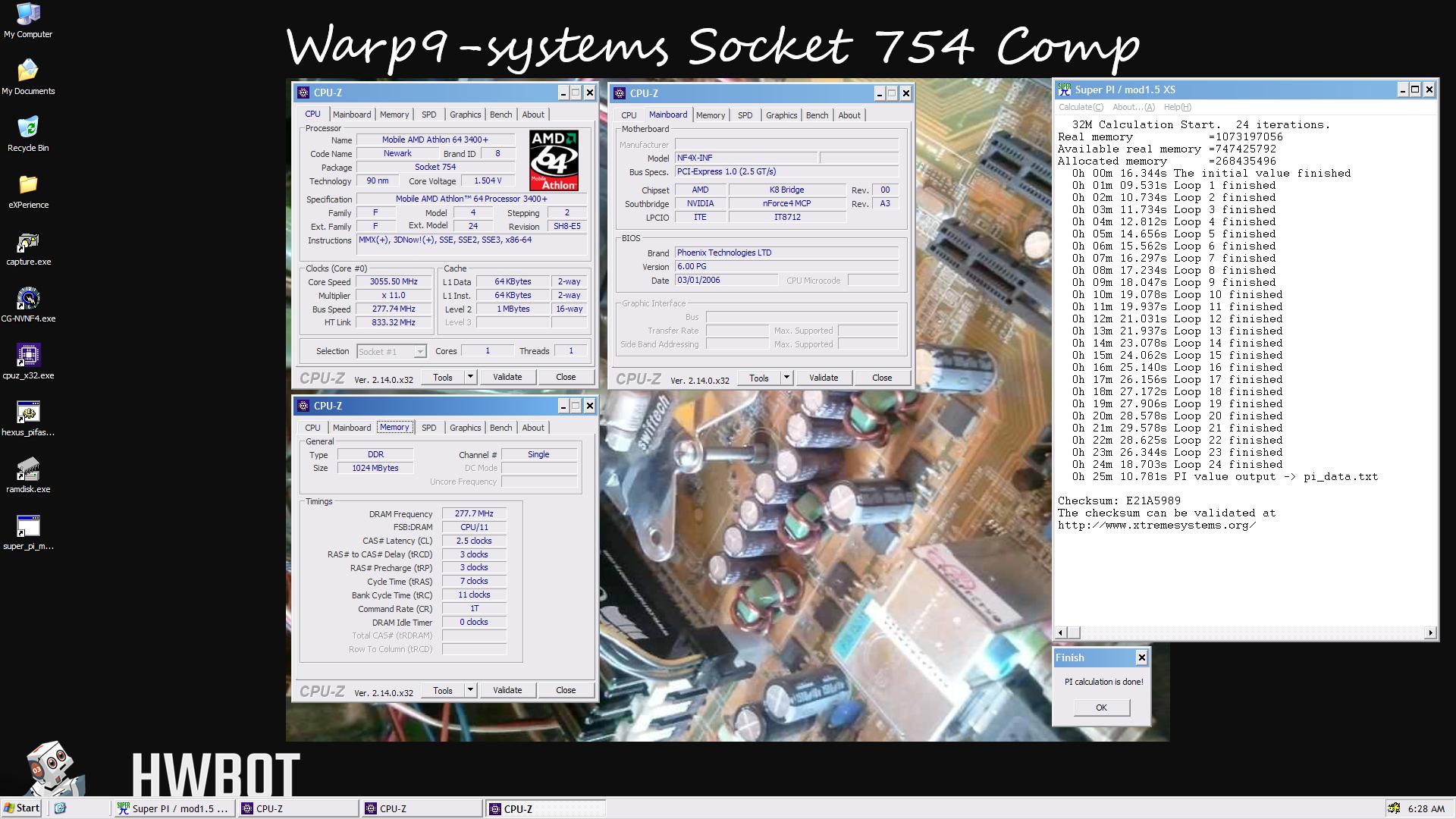Viewport: 1456px width, 819px height.
Task: Open Tools dropdown arrow in the CPU-Z CPU window
Action: [x=470, y=377]
